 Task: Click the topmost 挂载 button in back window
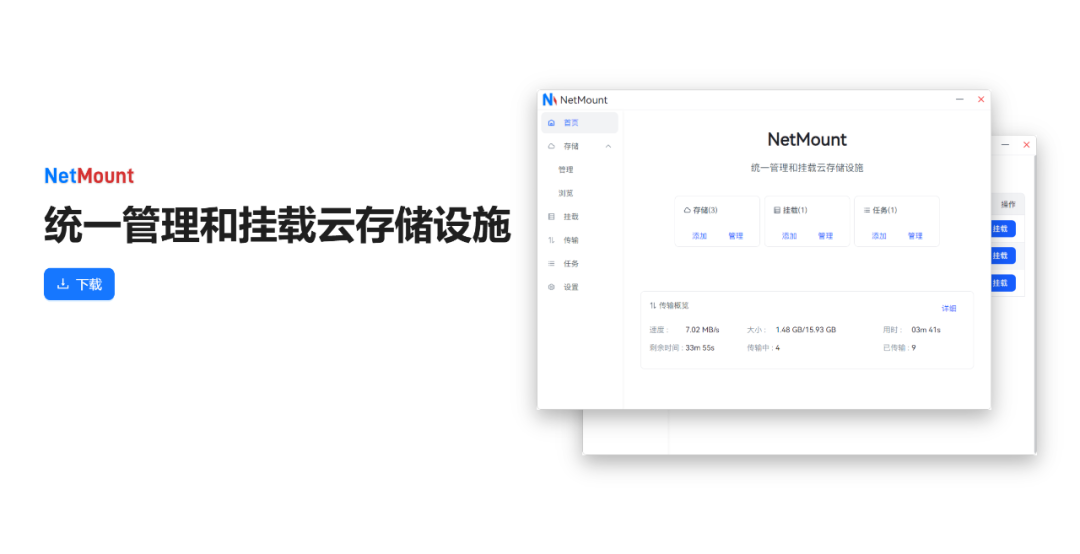click(1002, 229)
